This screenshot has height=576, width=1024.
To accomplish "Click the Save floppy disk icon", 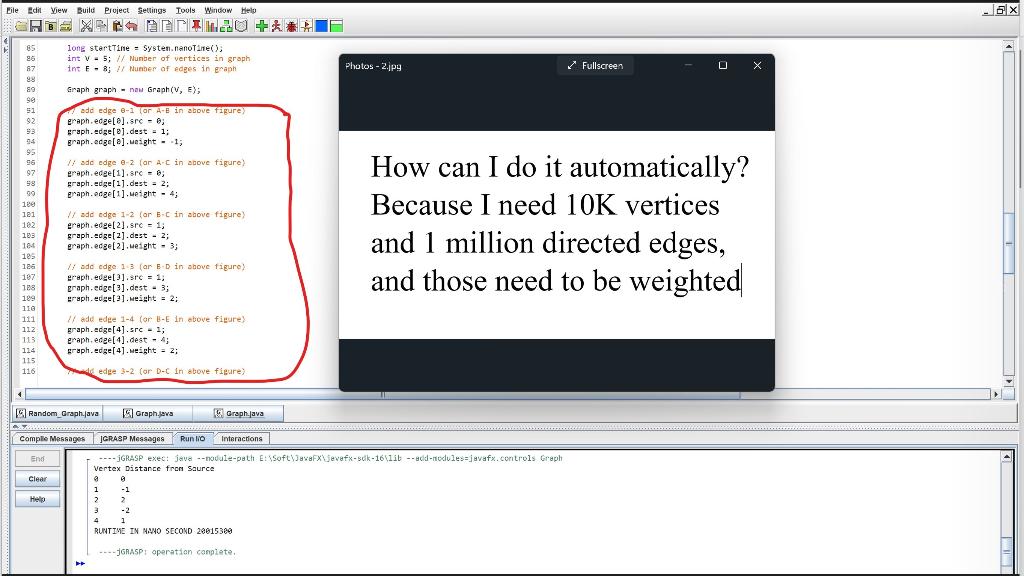I will click(36, 26).
